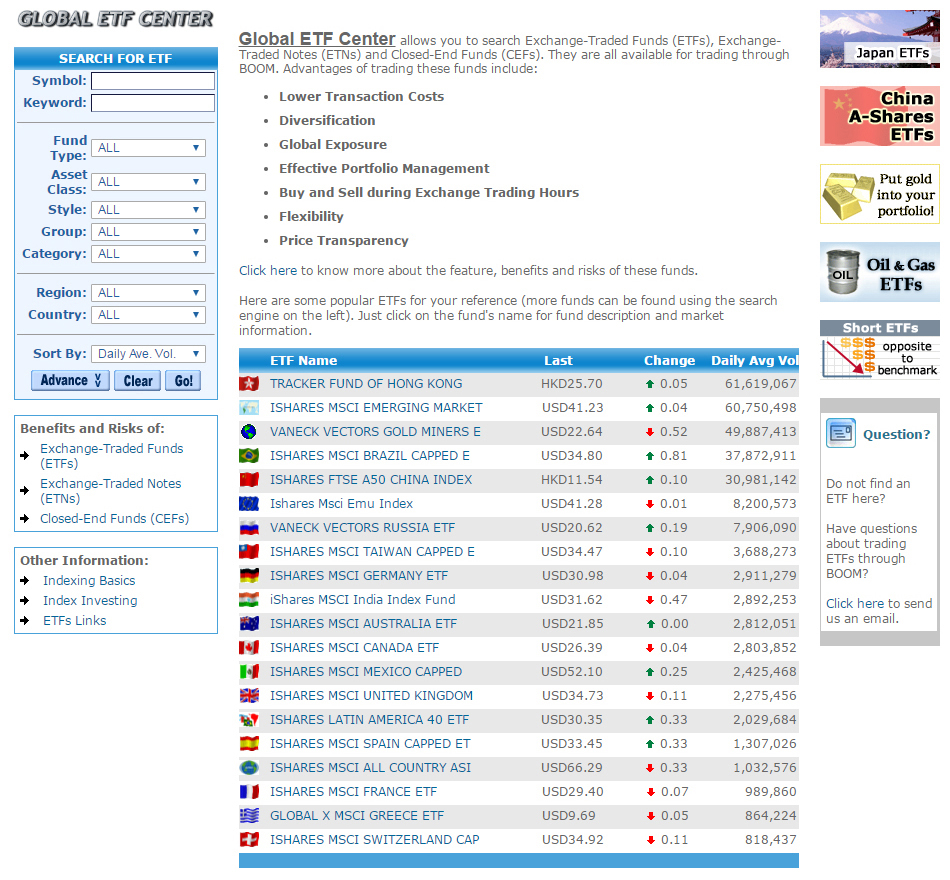Open the Indexing Basics link
The width and height of the screenshot is (950, 880).
[89, 581]
